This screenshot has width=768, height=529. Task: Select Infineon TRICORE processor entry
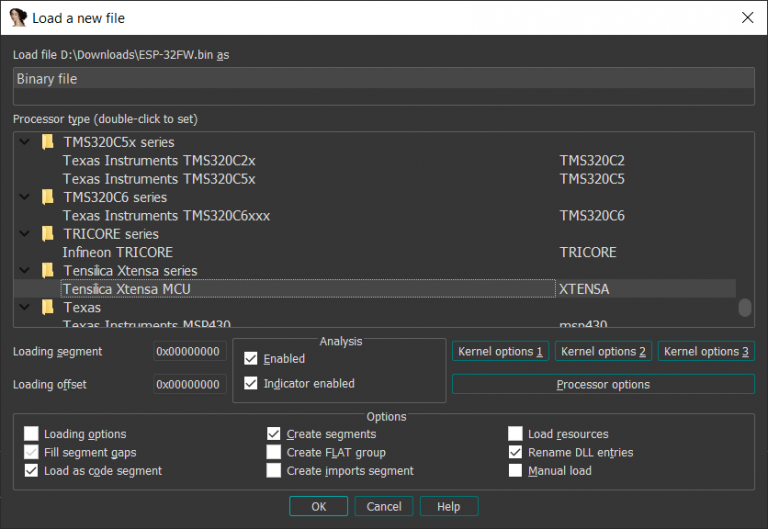coord(117,252)
